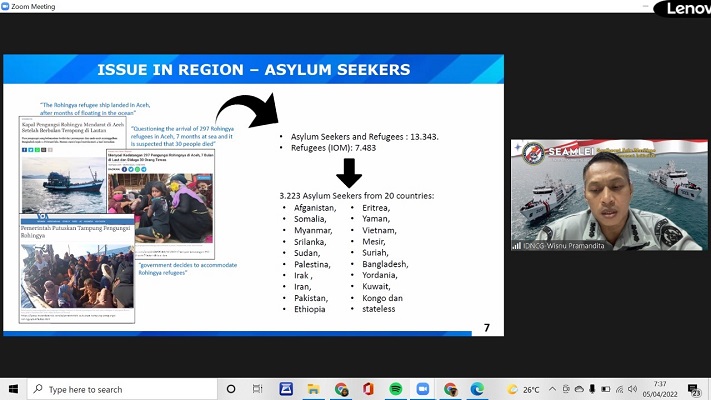Open first Chrome icon on taskbar
This screenshot has width=711, height=400.
[341, 389]
